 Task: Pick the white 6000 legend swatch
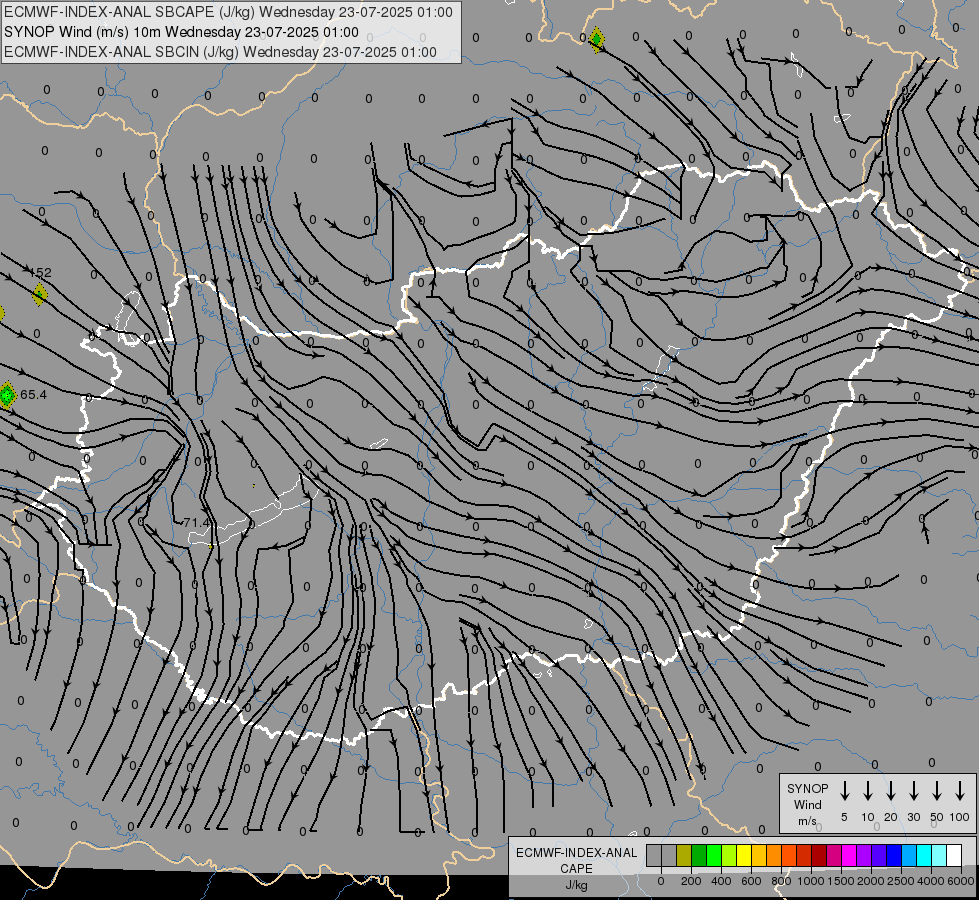coord(954,855)
